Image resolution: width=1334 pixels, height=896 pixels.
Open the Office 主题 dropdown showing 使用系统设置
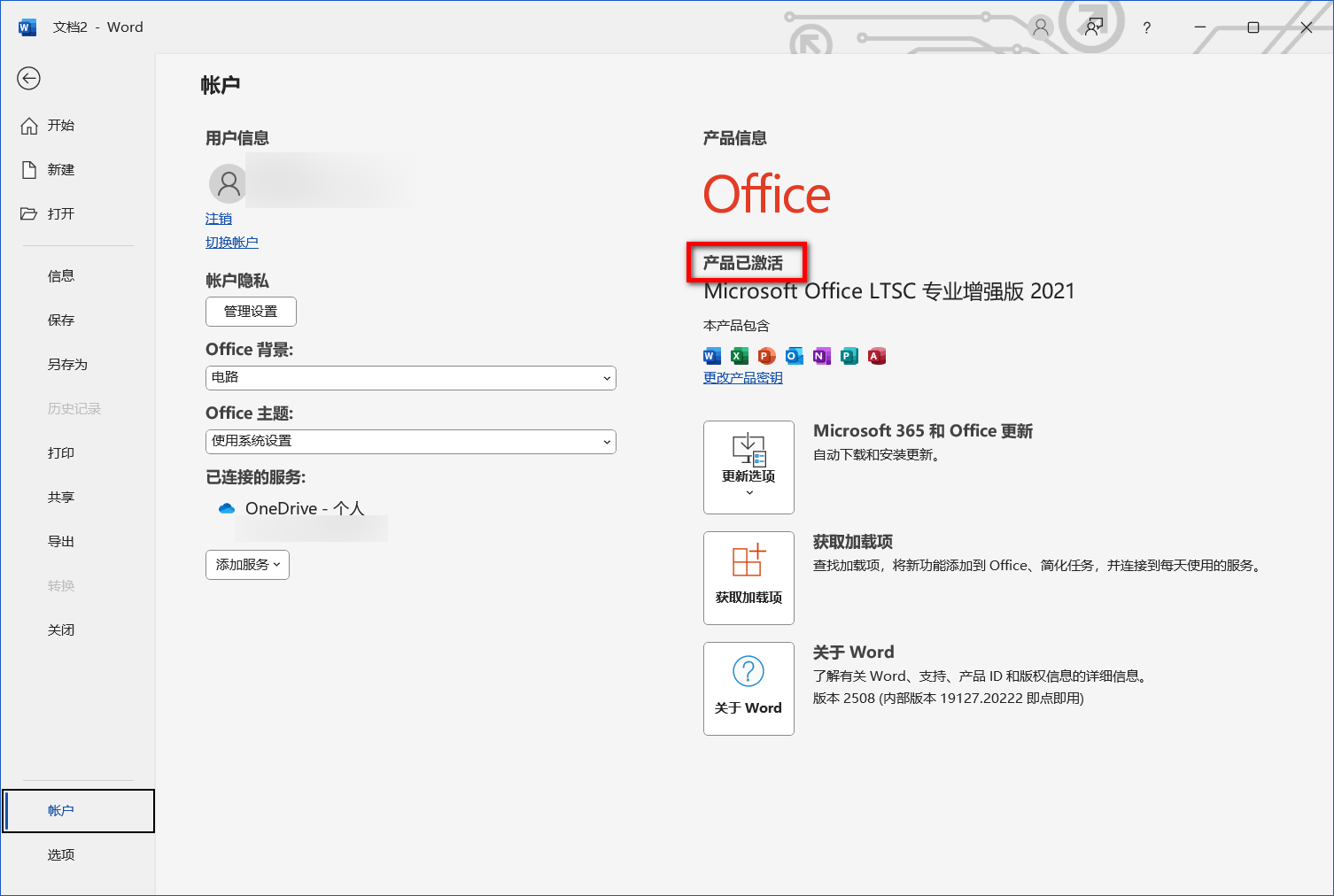(411, 442)
